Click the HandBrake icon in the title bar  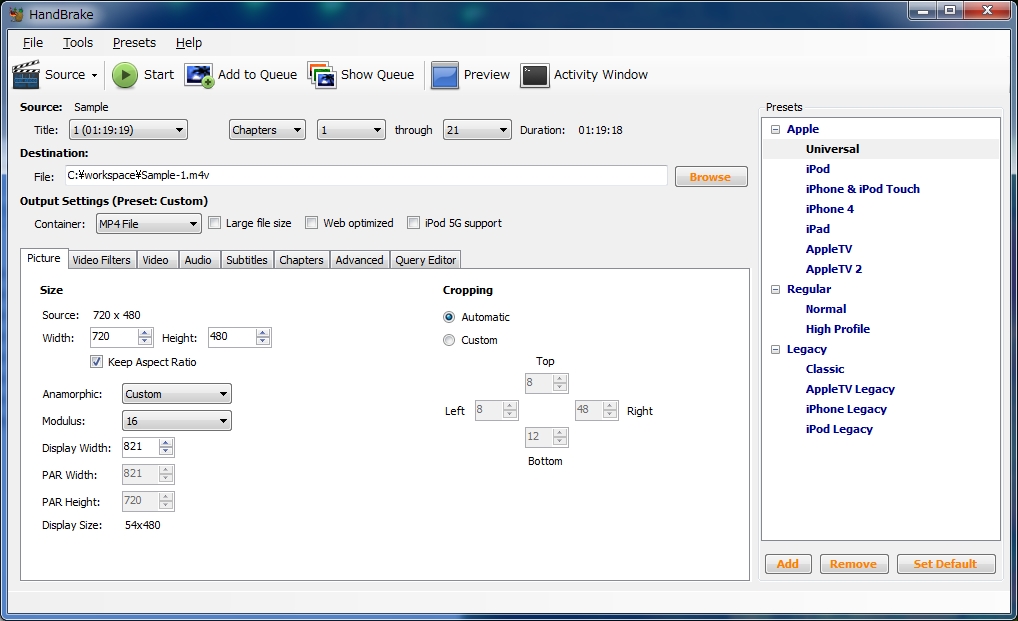point(16,14)
